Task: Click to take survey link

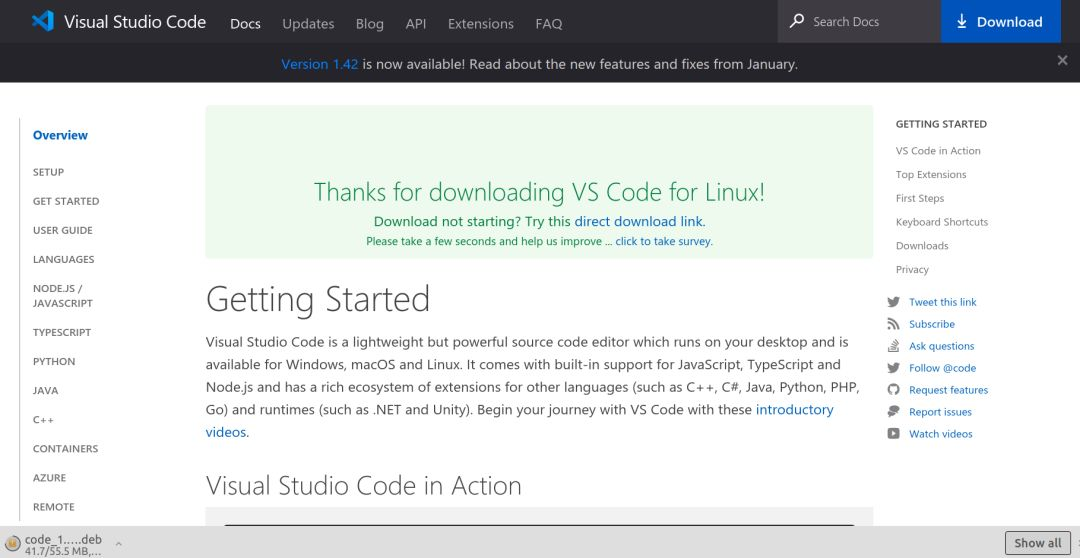Action: click(664, 241)
